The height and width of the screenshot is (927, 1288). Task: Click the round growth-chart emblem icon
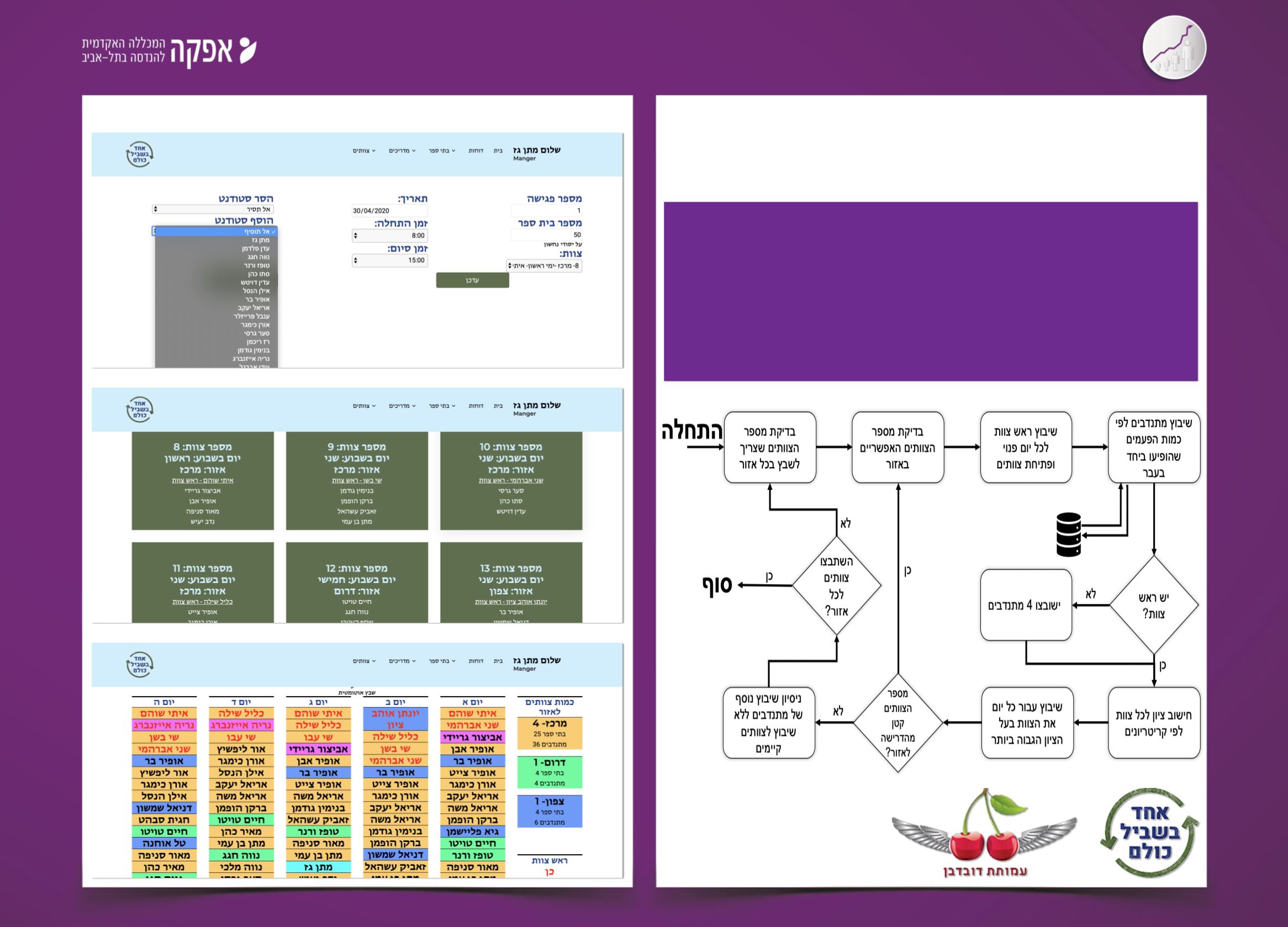1174,47
